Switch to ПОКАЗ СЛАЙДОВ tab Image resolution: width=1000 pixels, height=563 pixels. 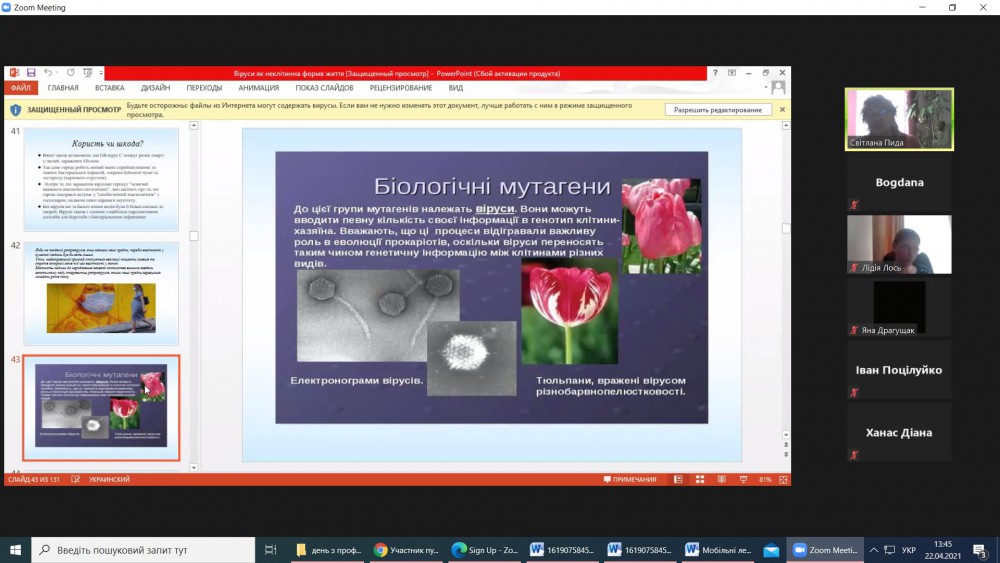click(323, 88)
